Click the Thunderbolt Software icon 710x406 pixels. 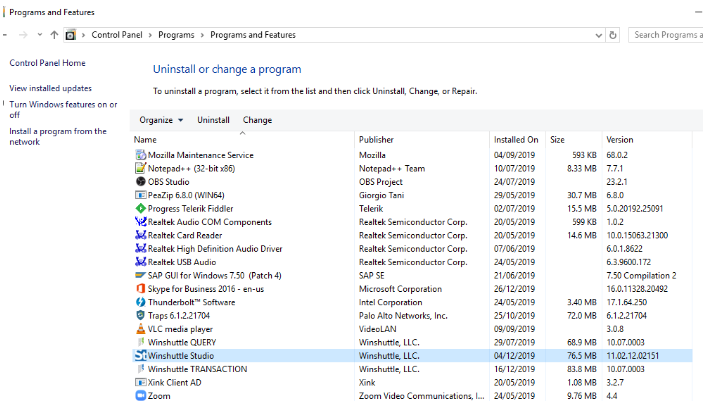point(140,301)
